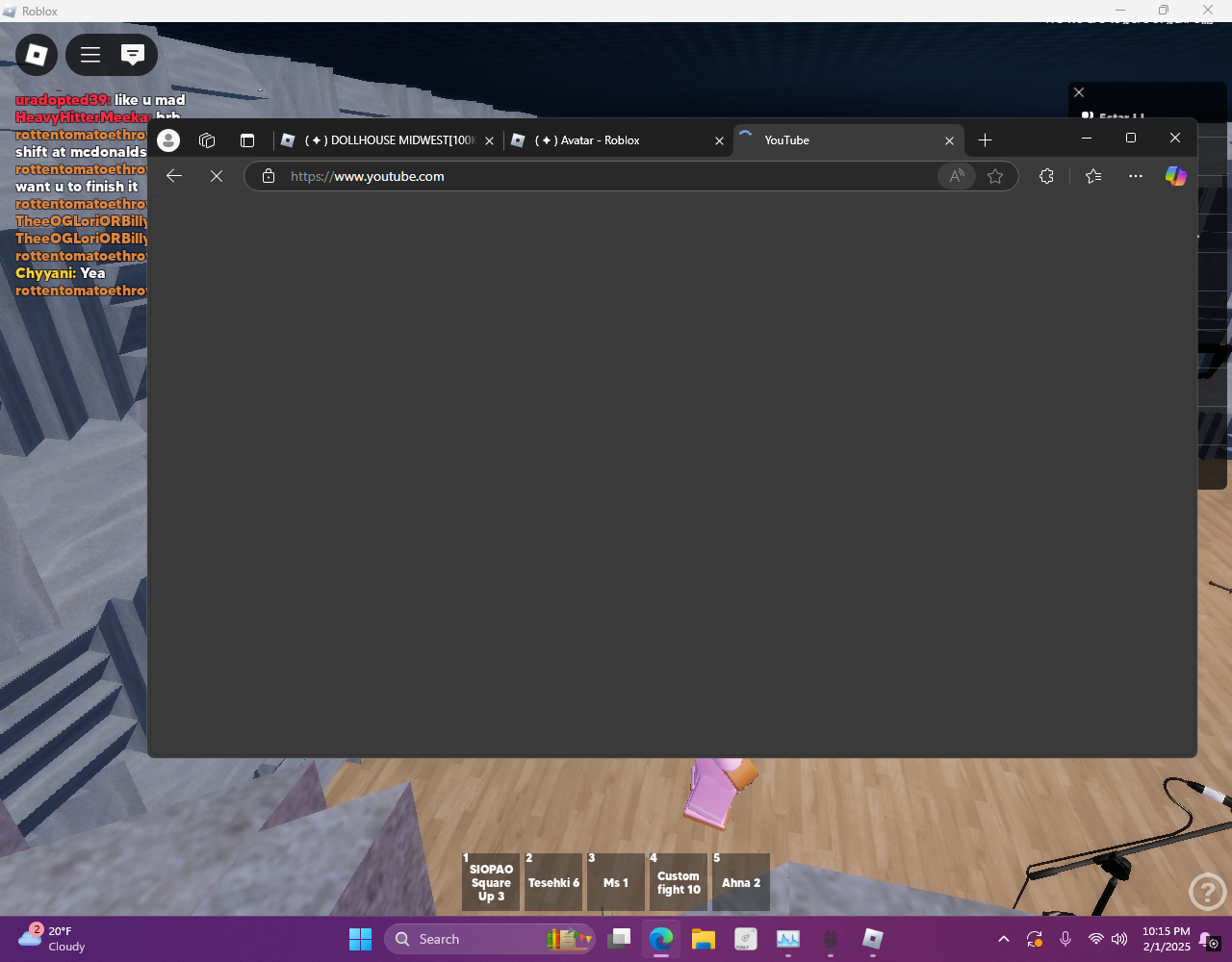This screenshot has height=962, width=1232.
Task: Toggle Read aloud in address bar
Action: tap(956, 176)
